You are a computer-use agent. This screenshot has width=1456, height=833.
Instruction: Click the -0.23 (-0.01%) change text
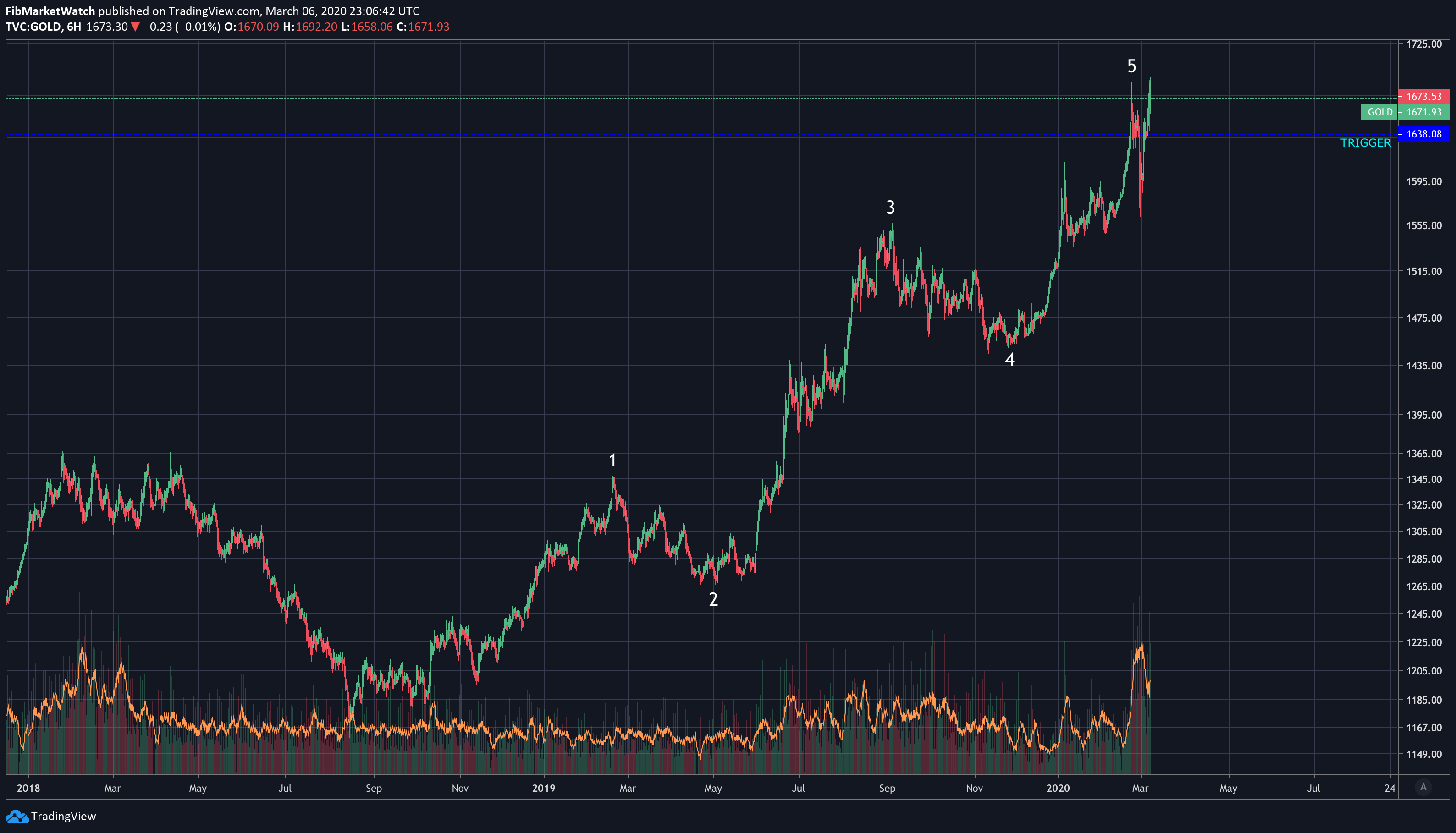182,27
